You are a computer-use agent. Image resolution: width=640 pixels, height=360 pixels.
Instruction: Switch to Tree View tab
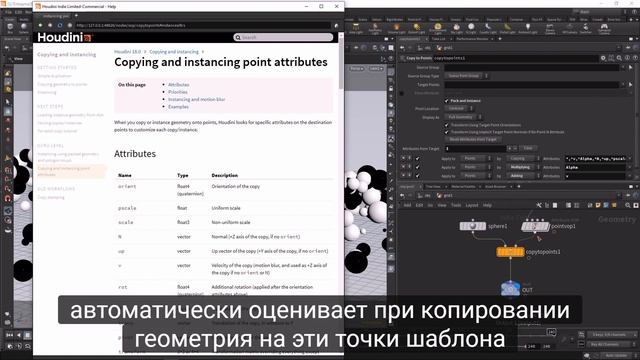433,187
